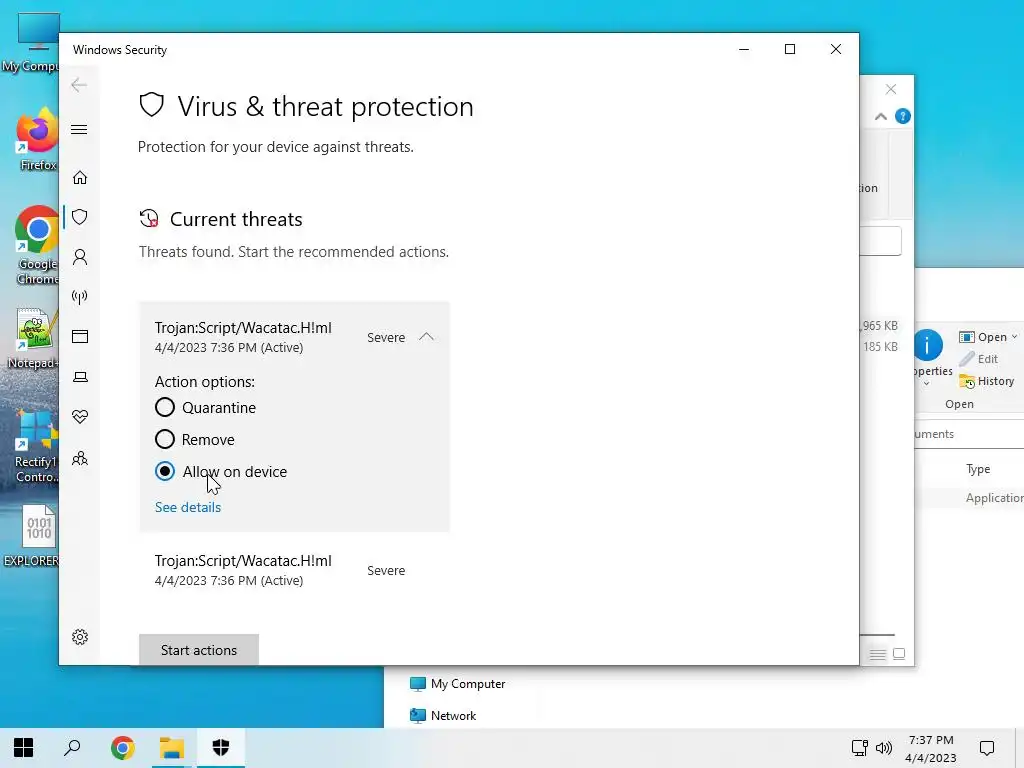The width and height of the screenshot is (1024, 768).
Task: Collapse the Explorer ribbon chevron
Action: [x=880, y=116]
